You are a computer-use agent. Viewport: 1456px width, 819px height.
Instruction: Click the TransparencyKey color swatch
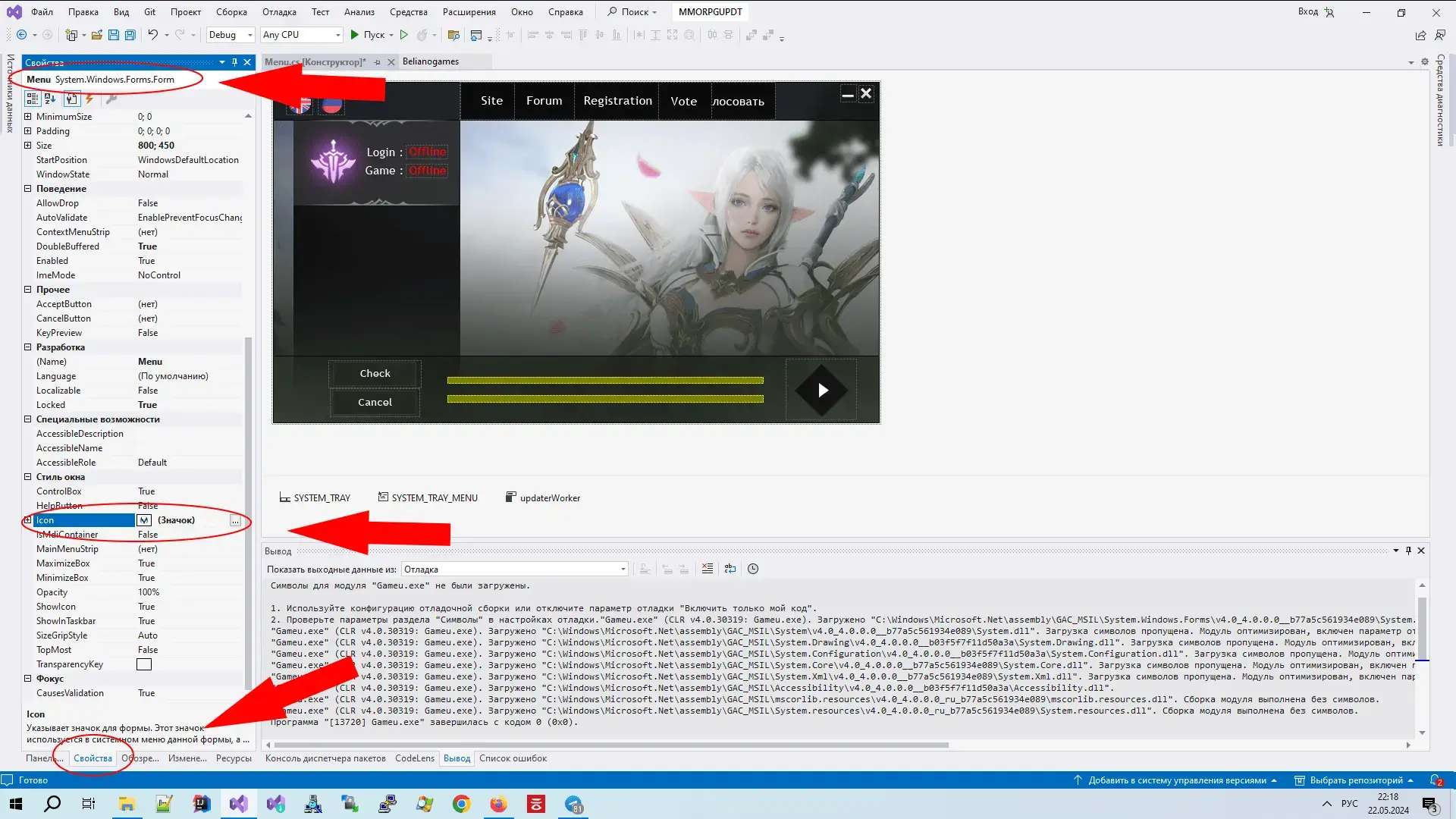coord(144,665)
